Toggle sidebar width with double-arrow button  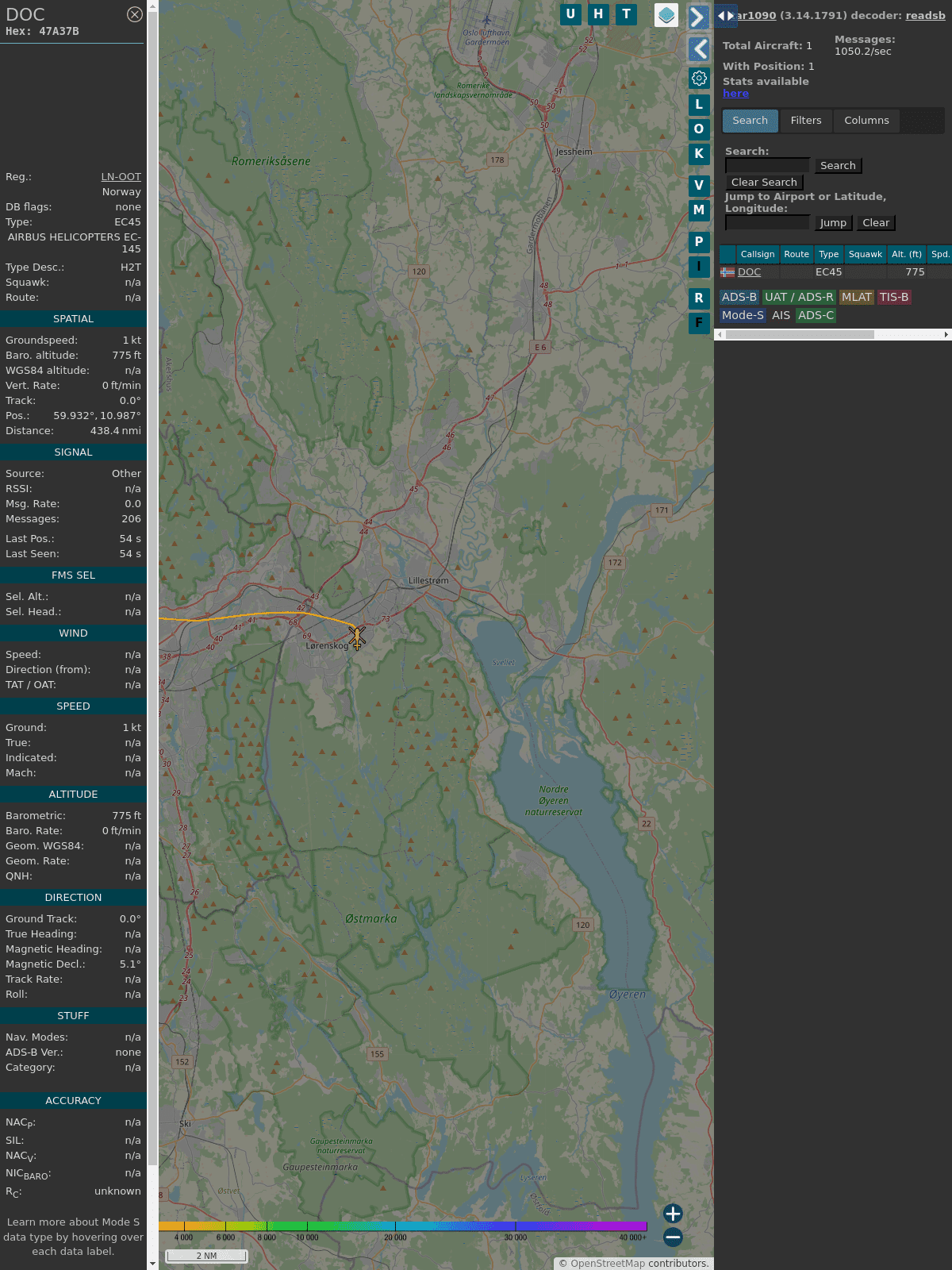pos(725,16)
